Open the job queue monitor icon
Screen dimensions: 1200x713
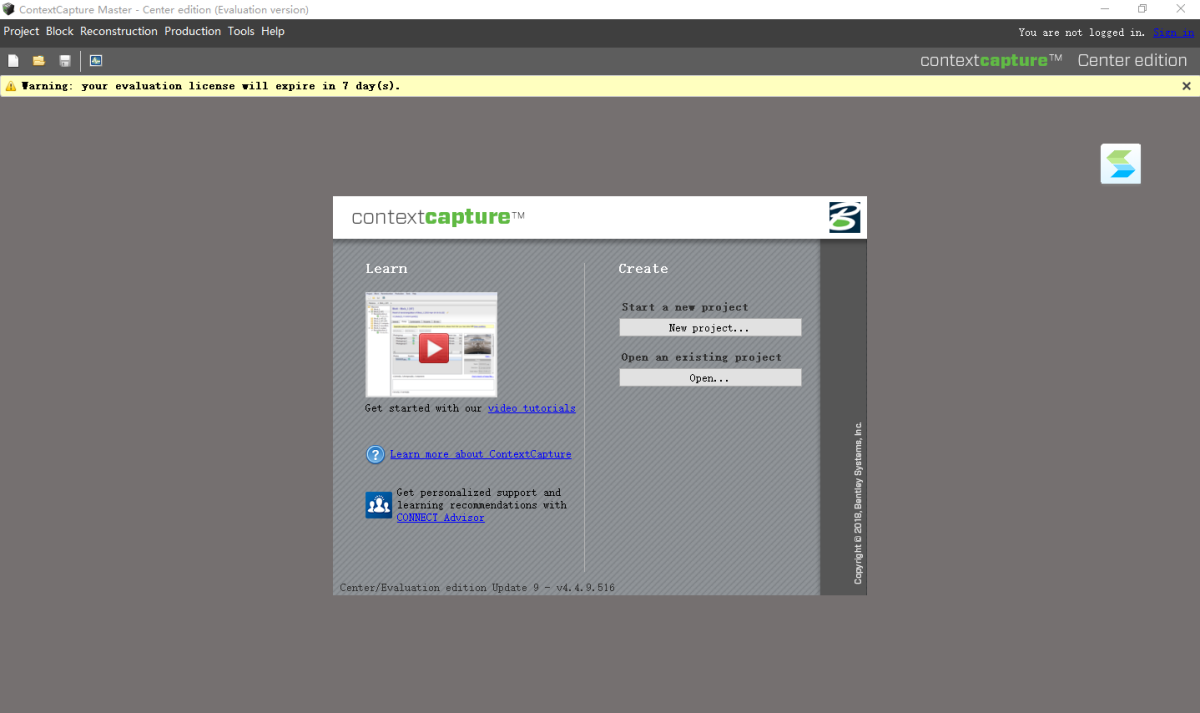[96, 61]
